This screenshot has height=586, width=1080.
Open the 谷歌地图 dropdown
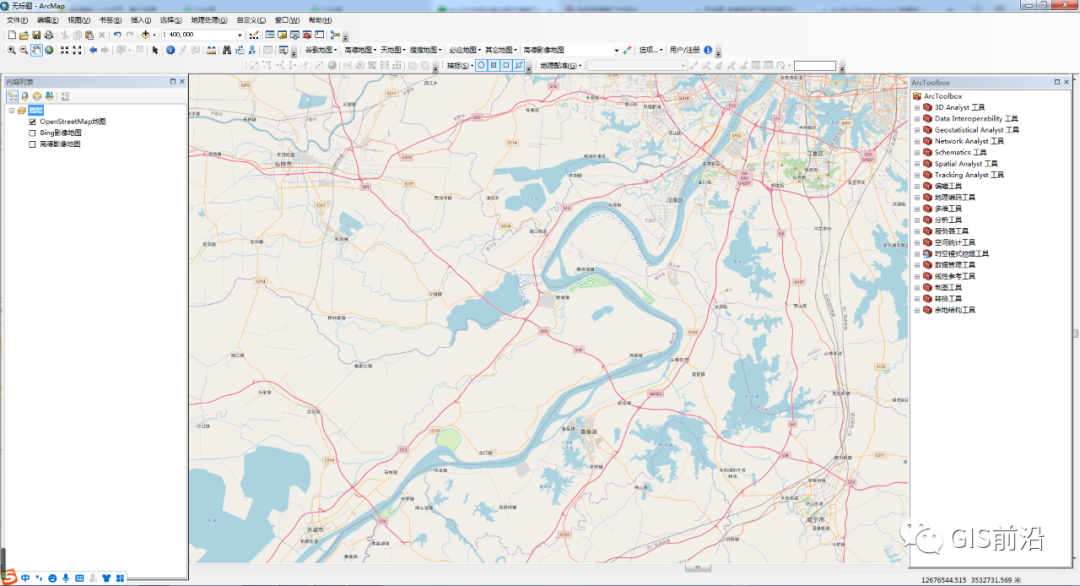[320, 50]
